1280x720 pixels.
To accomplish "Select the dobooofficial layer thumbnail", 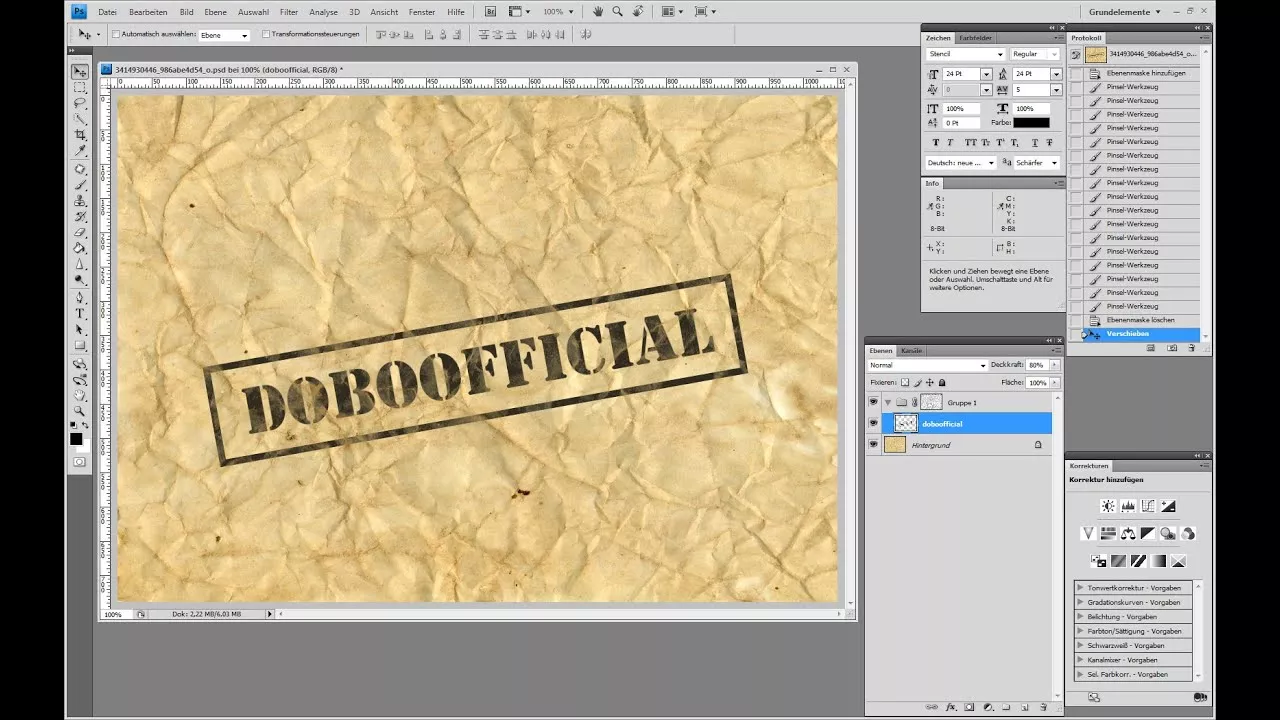I will pos(906,422).
